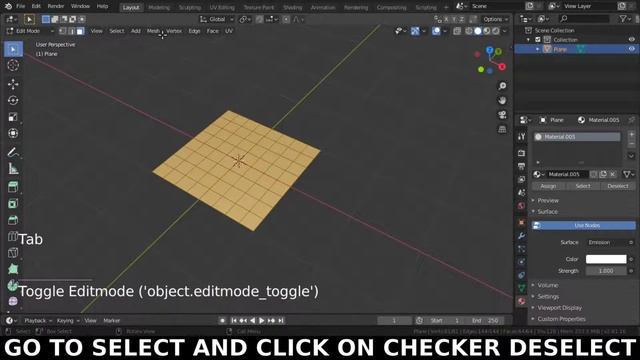Viewport: 640px width, 360px height.
Task: Open the Mesh menu
Action: click(x=153, y=31)
